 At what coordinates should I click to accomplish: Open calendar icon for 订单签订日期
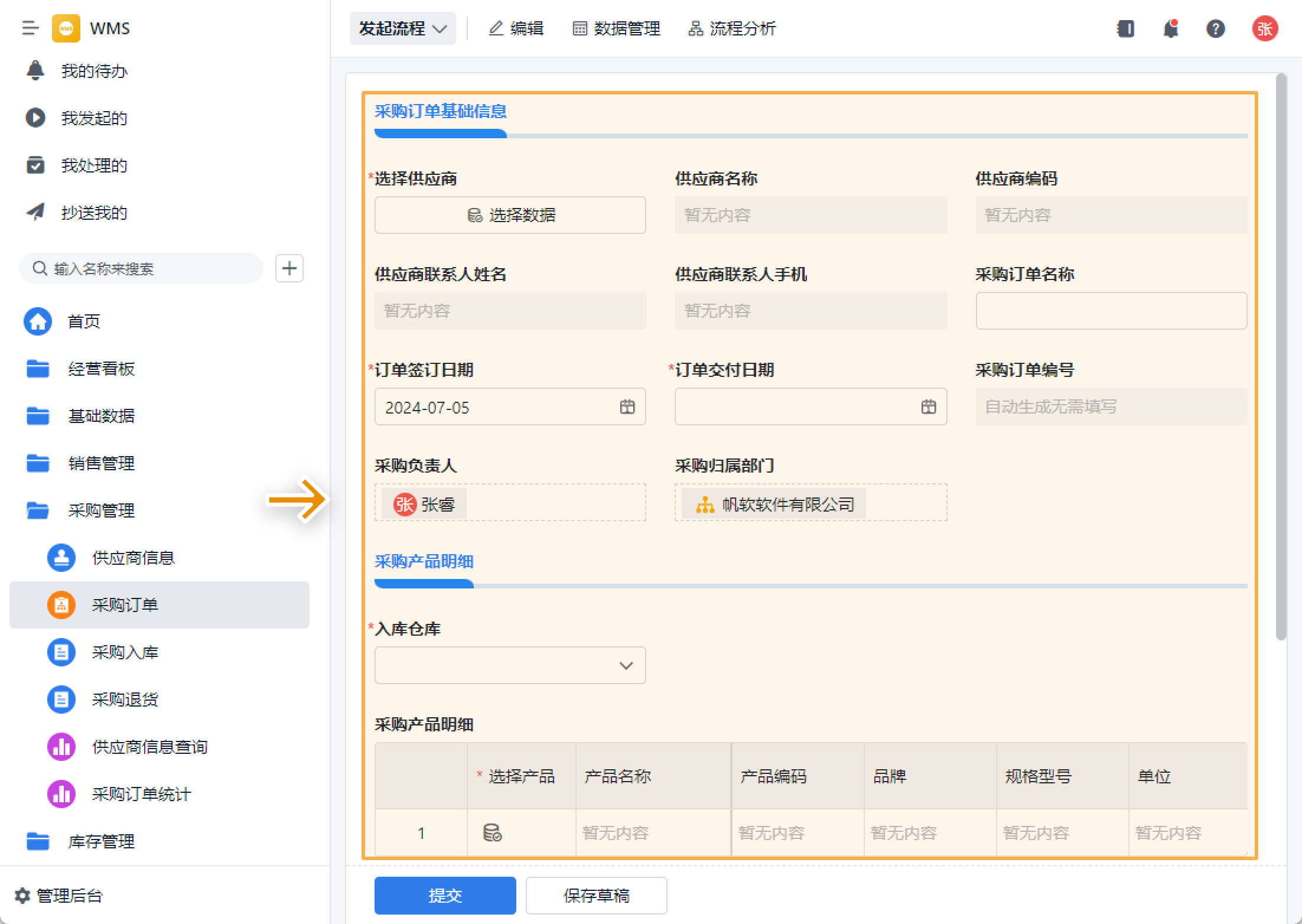[x=627, y=406]
